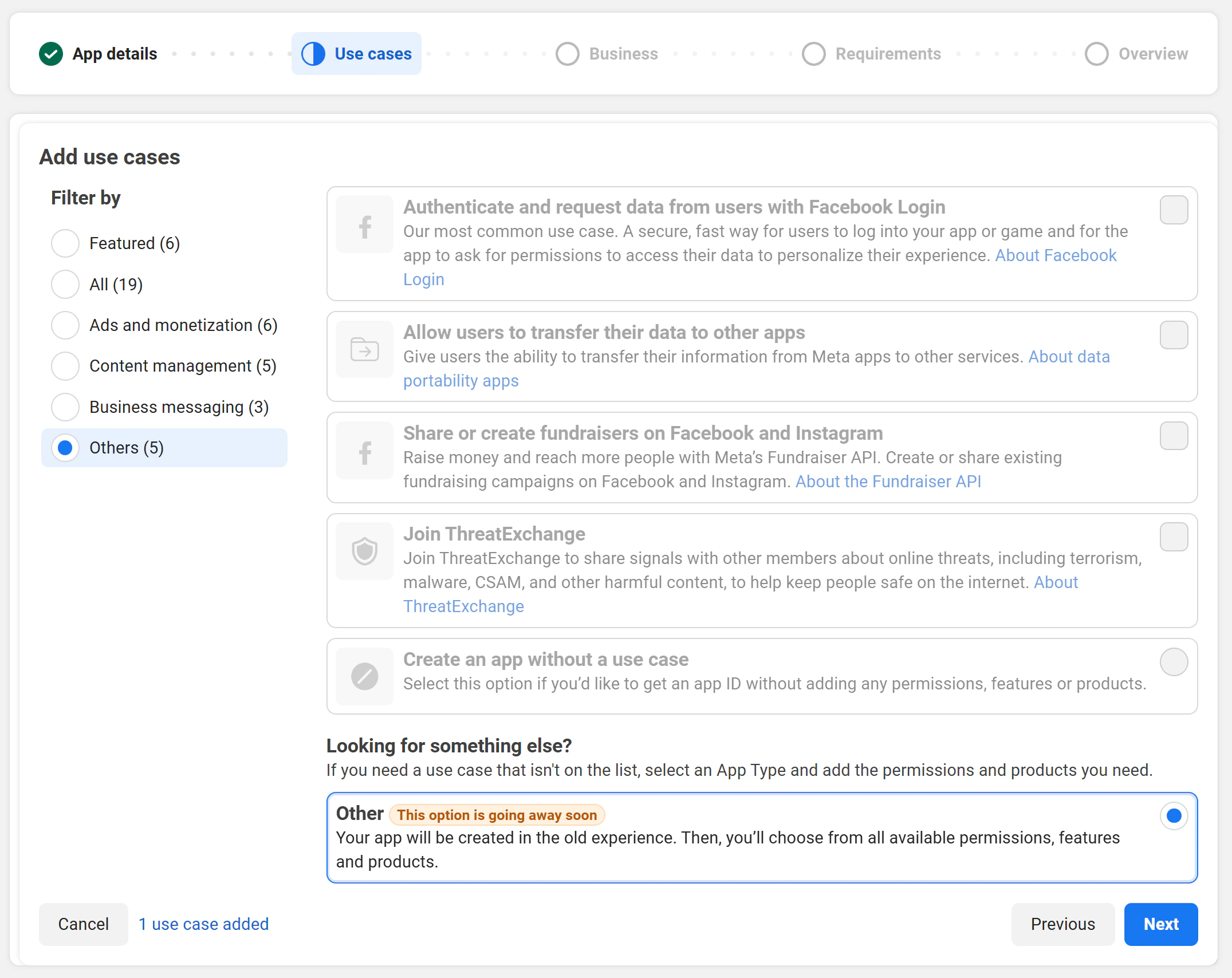Click the Requirements step circle icon
This screenshot has width=1232, height=978.
point(813,54)
